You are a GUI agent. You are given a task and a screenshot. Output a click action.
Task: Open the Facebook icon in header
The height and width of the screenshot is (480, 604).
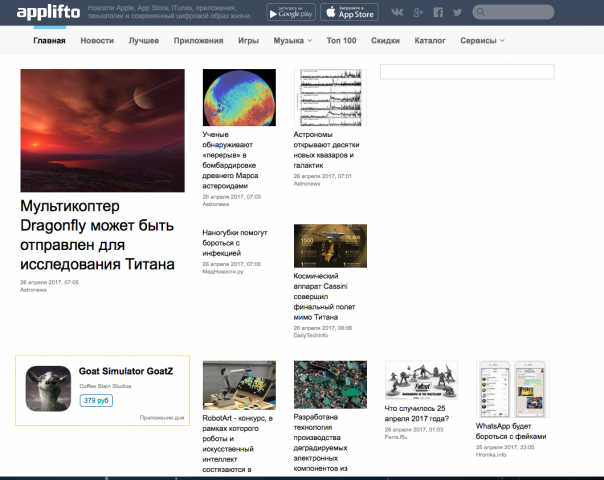point(438,12)
